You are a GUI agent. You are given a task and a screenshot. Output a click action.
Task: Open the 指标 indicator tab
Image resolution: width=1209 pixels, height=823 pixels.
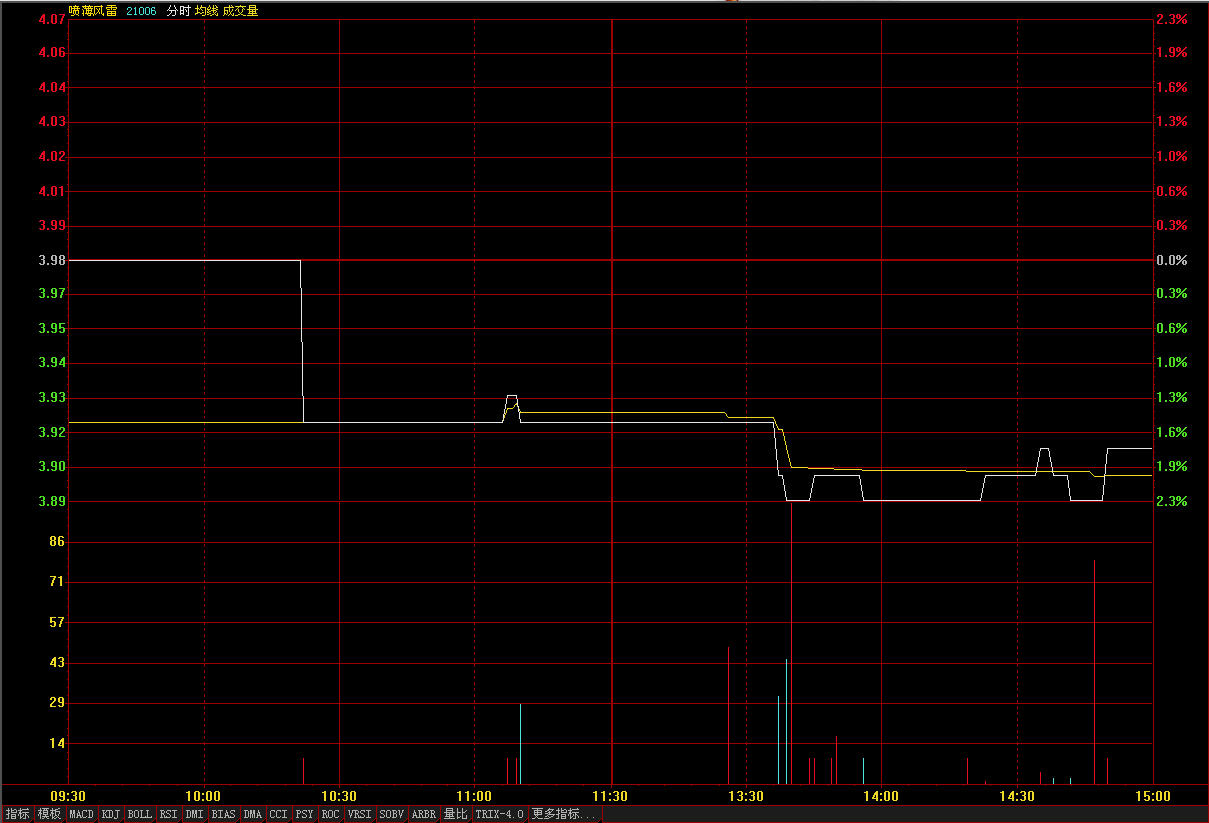tap(17, 814)
